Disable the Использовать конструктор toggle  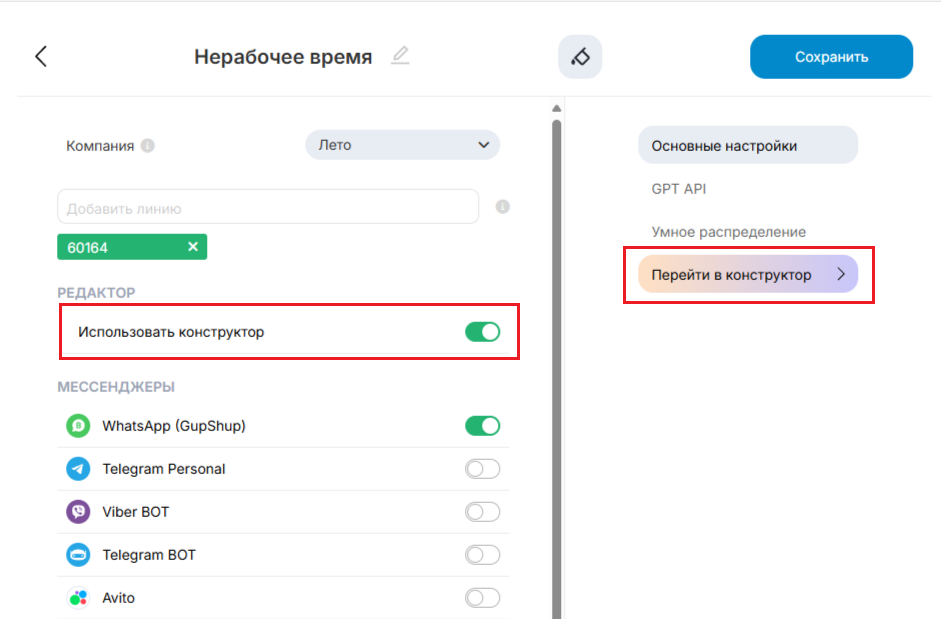482,332
